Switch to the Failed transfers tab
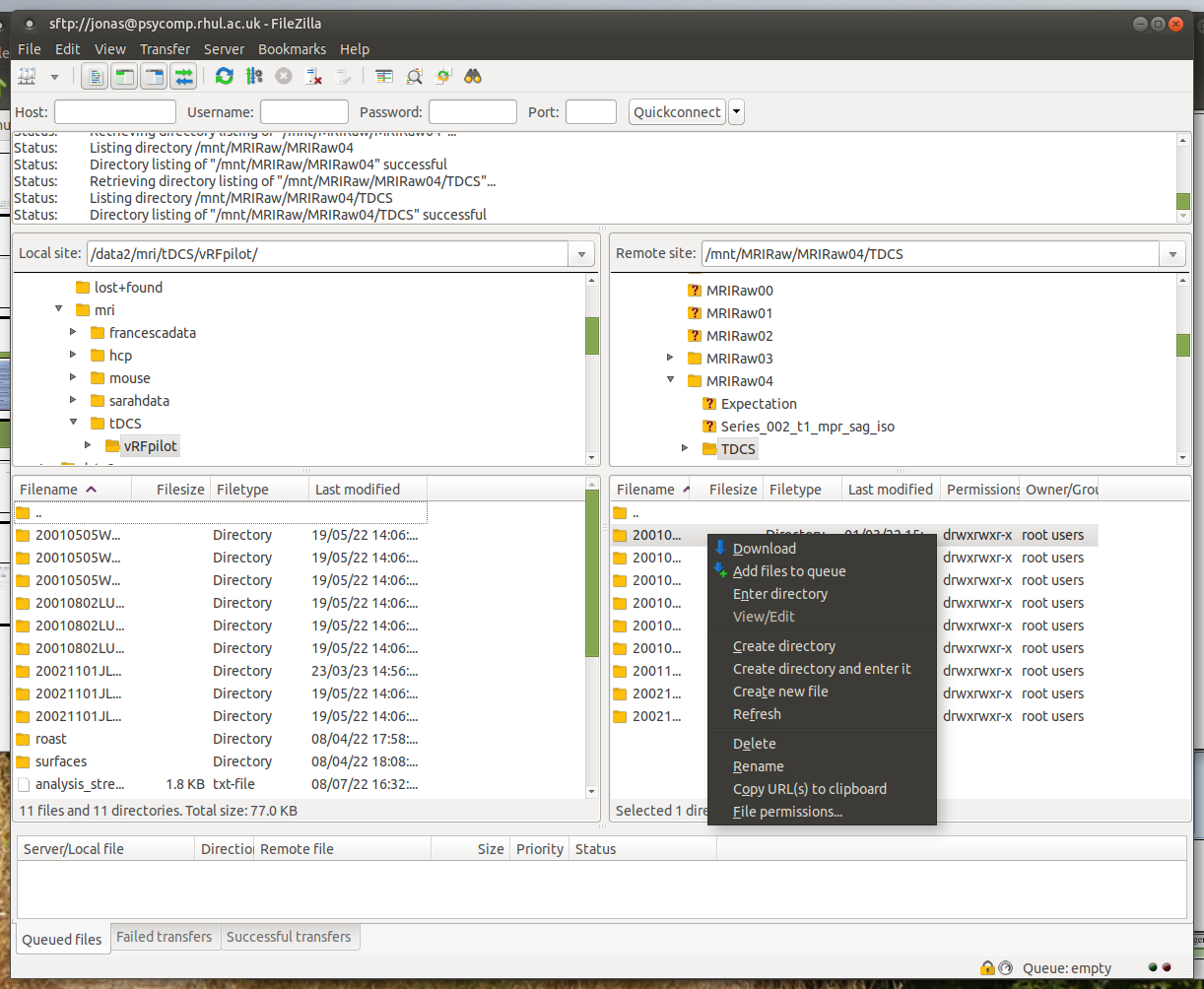Image resolution: width=1204 pixels, height=989 pixels. pos(165,937)
